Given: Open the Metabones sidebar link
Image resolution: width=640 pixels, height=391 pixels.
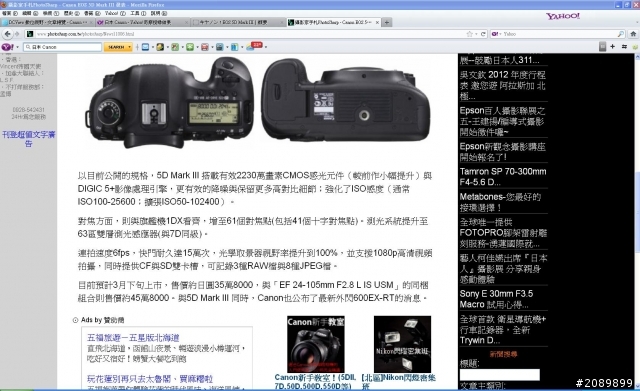Looking at the screenshot, I should 500,202.
